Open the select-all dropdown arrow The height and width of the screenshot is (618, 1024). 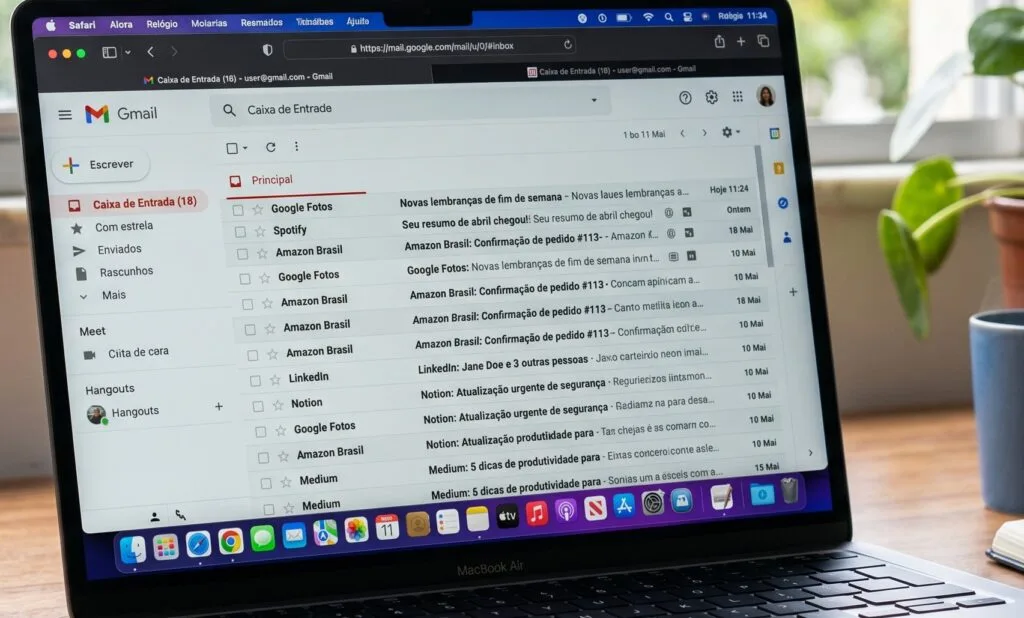tap(245, 148)
